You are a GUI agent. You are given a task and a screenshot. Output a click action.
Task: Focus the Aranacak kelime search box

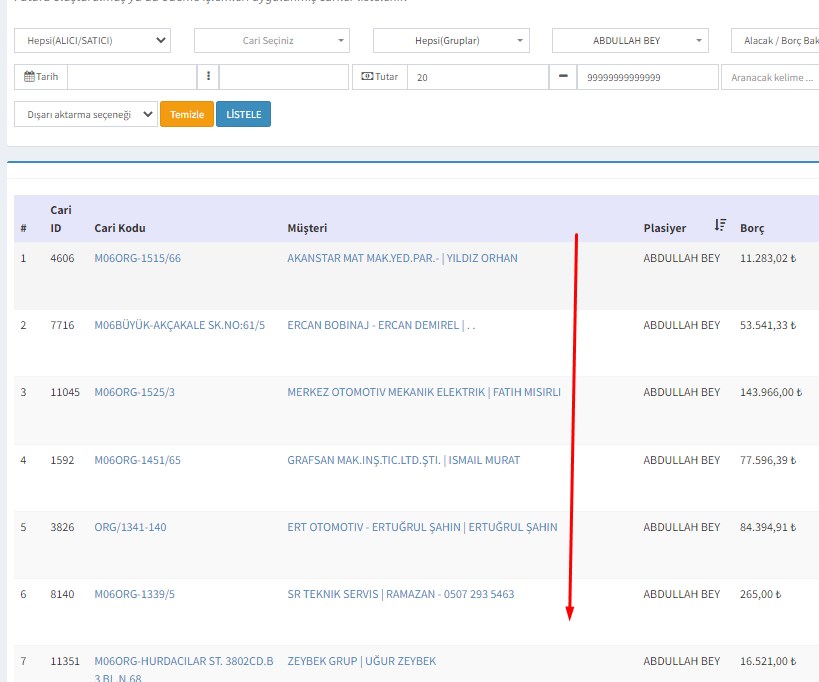[x=770, y=77]
